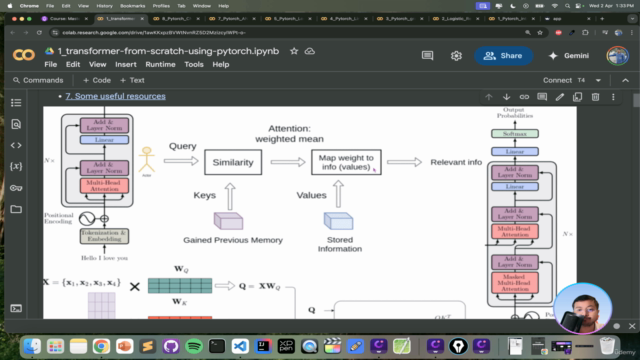This screenshot has width=640, height=360.
Task: Star the notebook next to its title
Action: [294, 51]
